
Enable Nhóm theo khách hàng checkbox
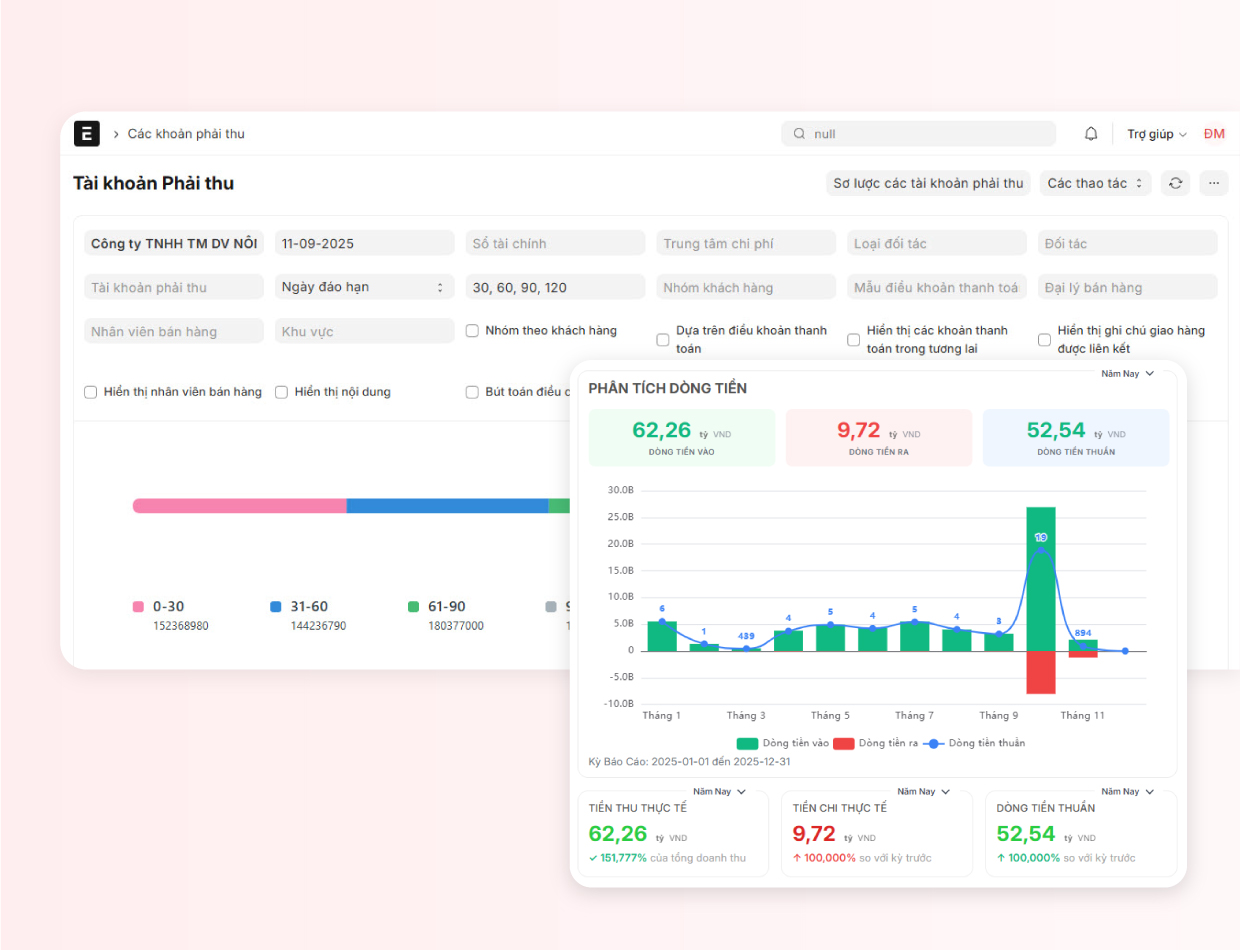pyautogui.click(x=473, y=331)
